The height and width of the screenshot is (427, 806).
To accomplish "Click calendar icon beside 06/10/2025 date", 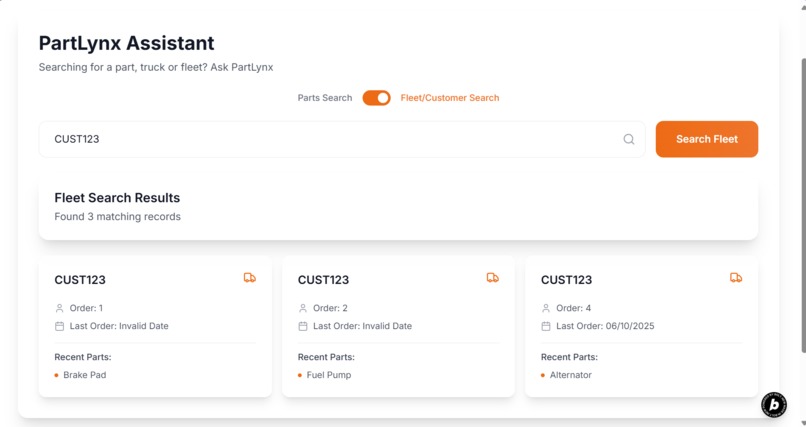I will click(x=546, y=326).
